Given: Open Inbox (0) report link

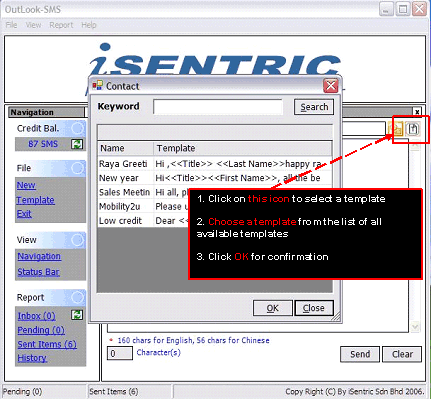Looking at the screenshot, I should (x=36, y=316).
